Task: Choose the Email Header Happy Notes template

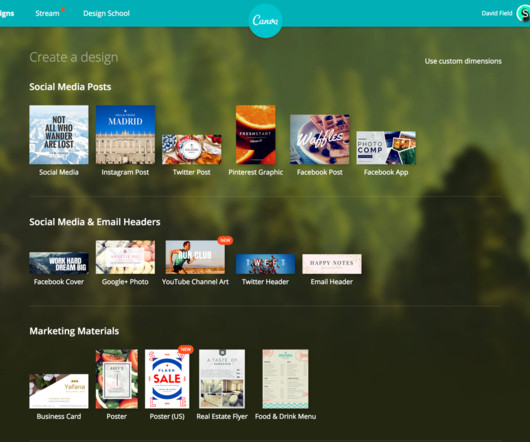Action: pos(332,264)
